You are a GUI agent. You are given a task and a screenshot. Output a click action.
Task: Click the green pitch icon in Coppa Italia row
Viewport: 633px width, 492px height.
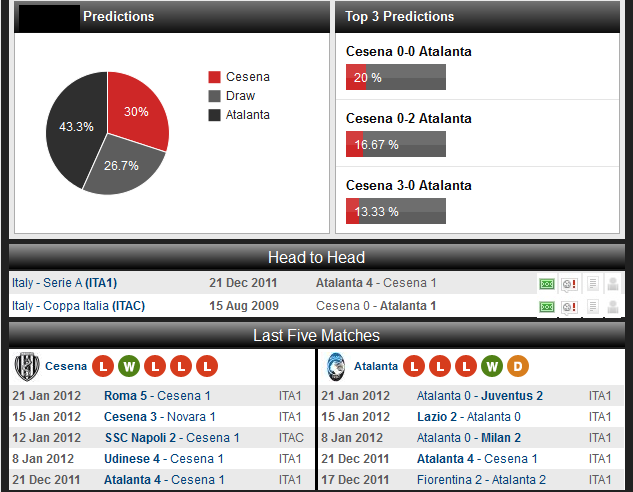tap(546, 306)
